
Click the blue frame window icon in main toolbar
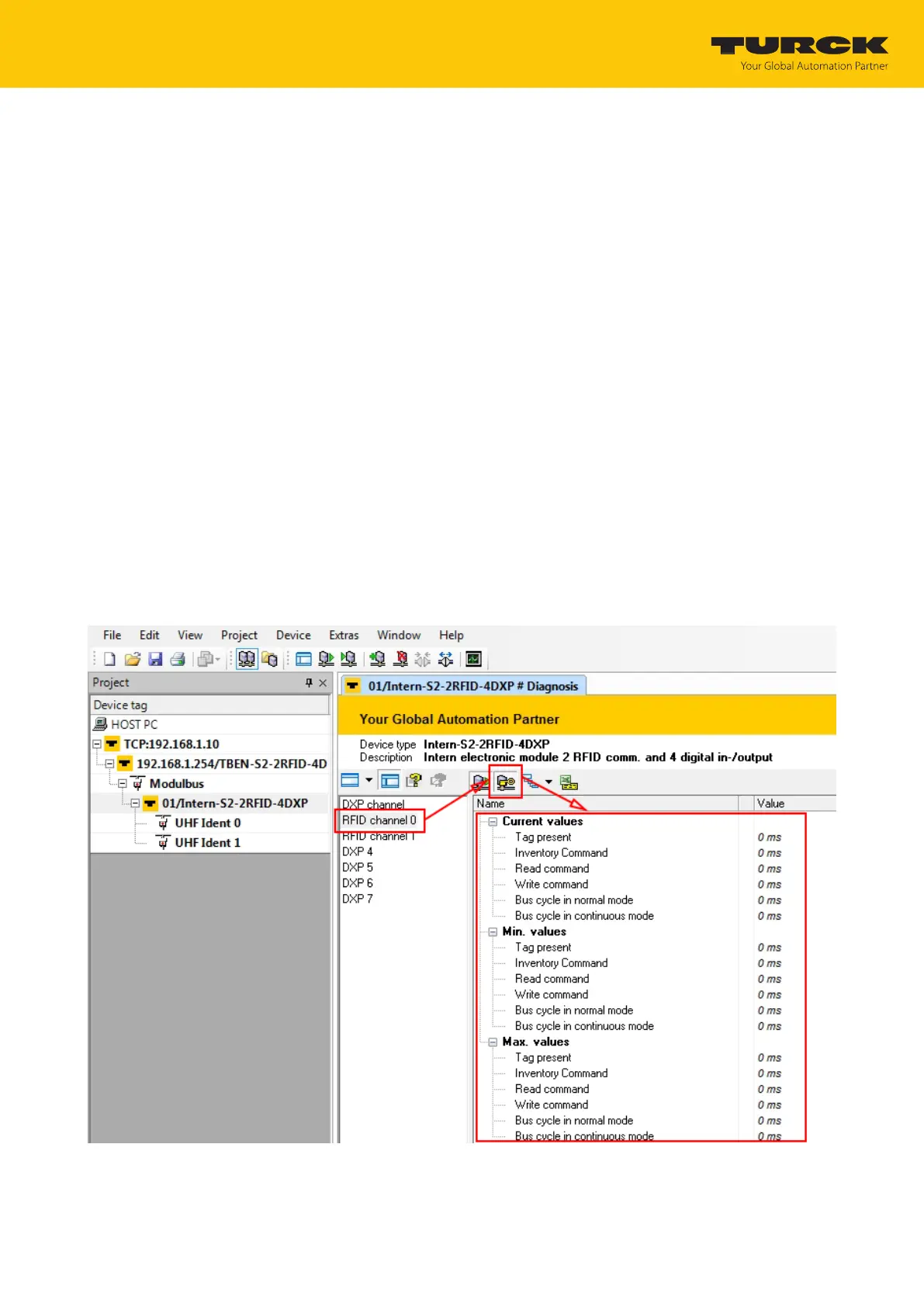[303, 659]
